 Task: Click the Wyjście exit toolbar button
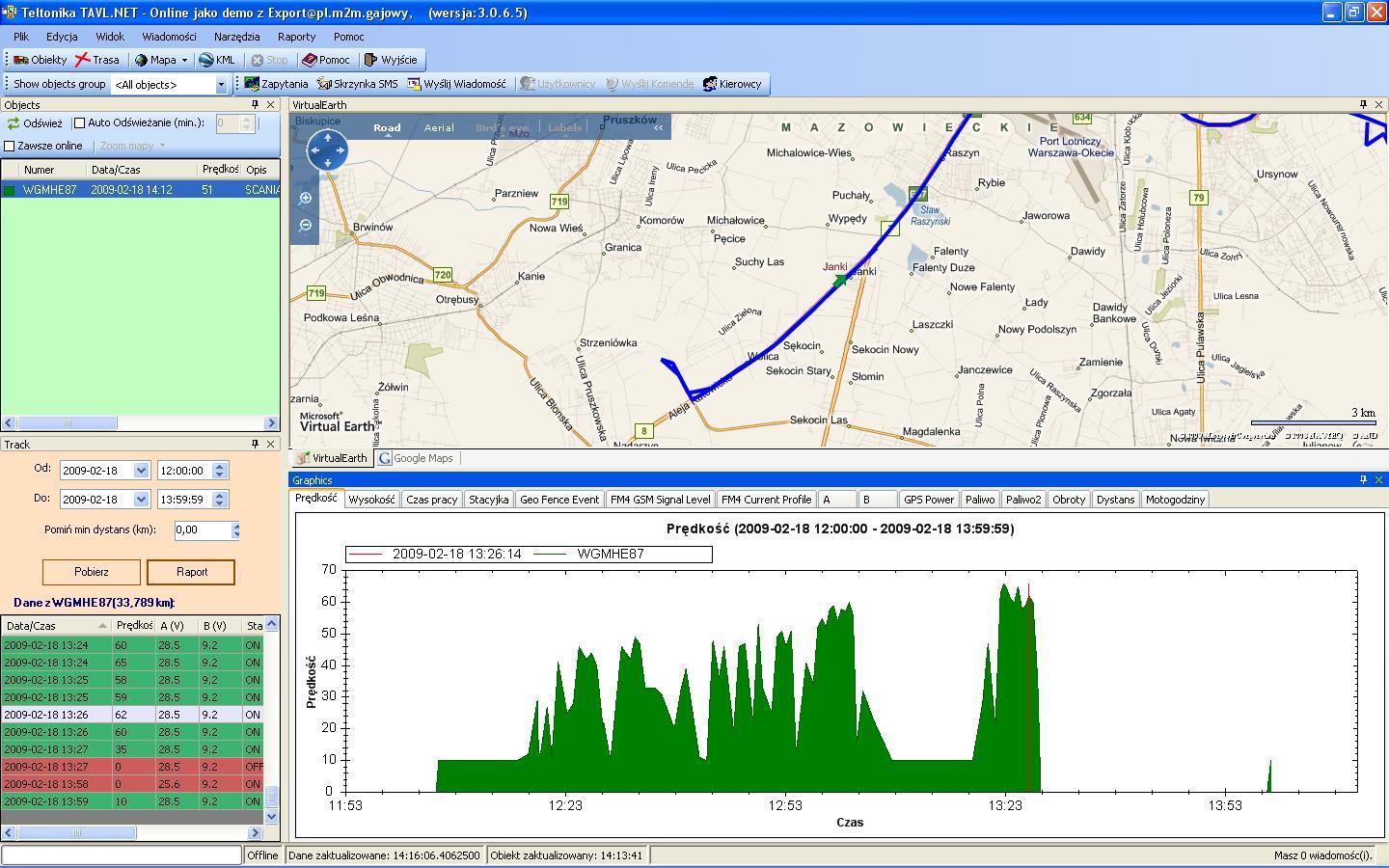pyautogui.click(x=391, y=60)
